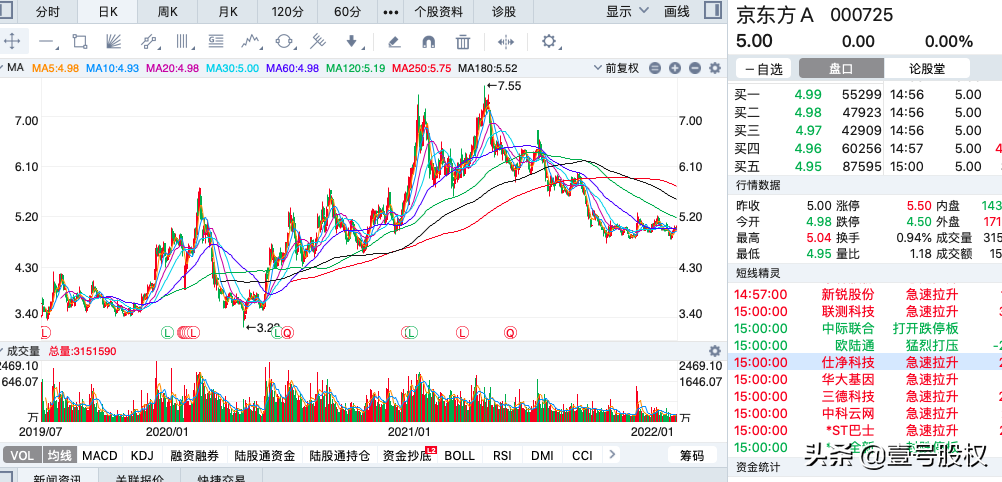
Task: Toggle the right sidebar panel icon
Action: click(x=713, y=11)
